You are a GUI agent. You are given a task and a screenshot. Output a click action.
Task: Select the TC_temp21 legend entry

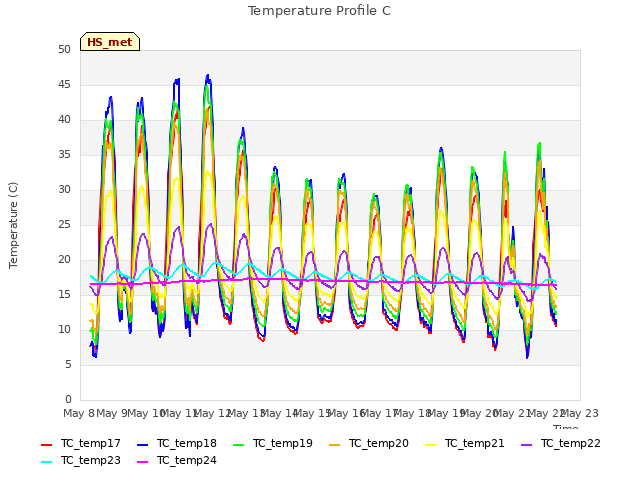tap(464, 444)
